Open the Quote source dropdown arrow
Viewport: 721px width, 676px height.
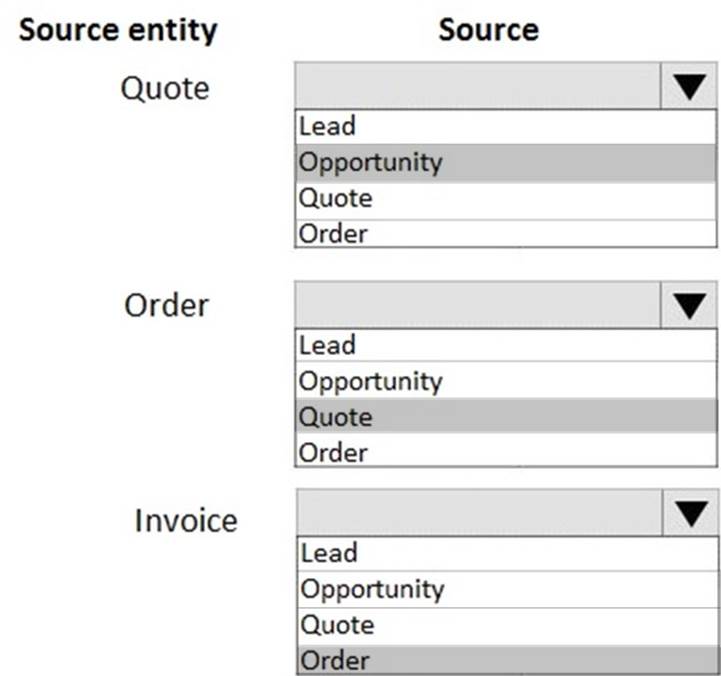click(689, 88)
